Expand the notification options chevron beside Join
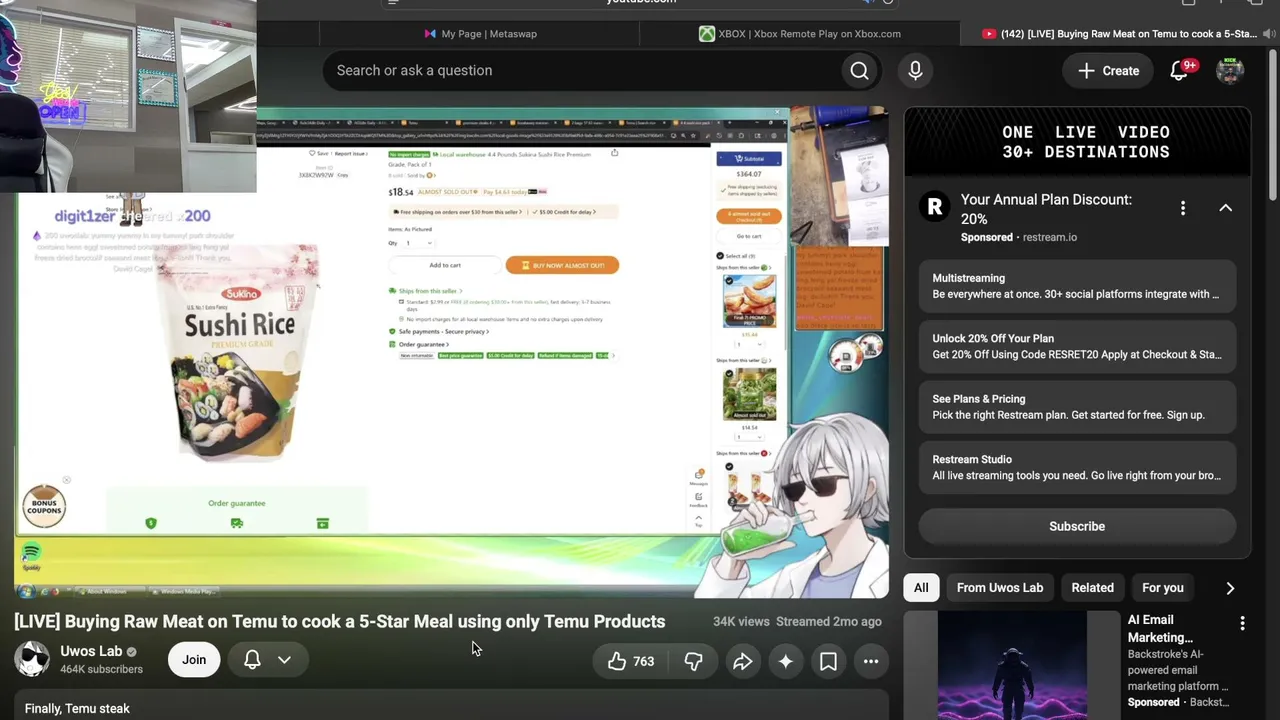Screen dimensions: 1280x720 tap(284, 660)
